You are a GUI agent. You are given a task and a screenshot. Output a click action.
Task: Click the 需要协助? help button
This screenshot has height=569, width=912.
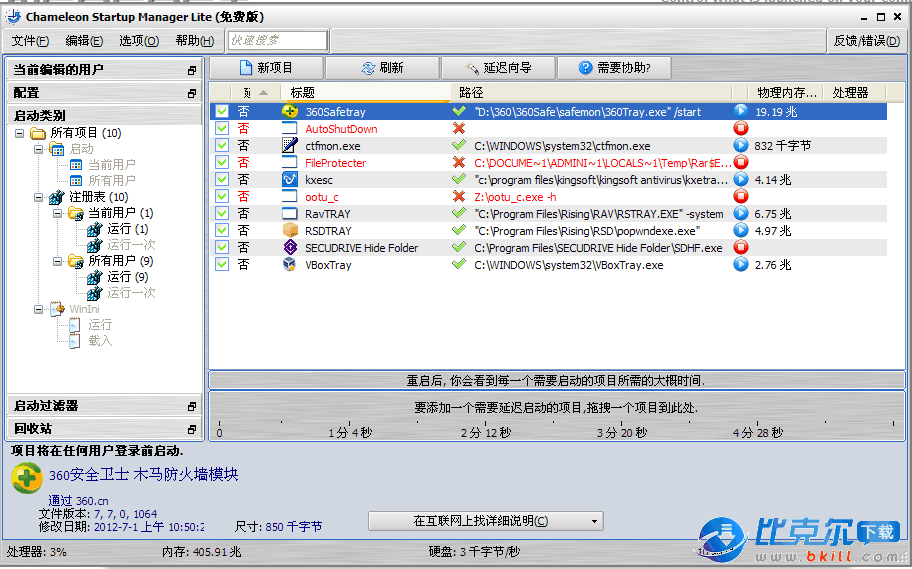(614, 68)
